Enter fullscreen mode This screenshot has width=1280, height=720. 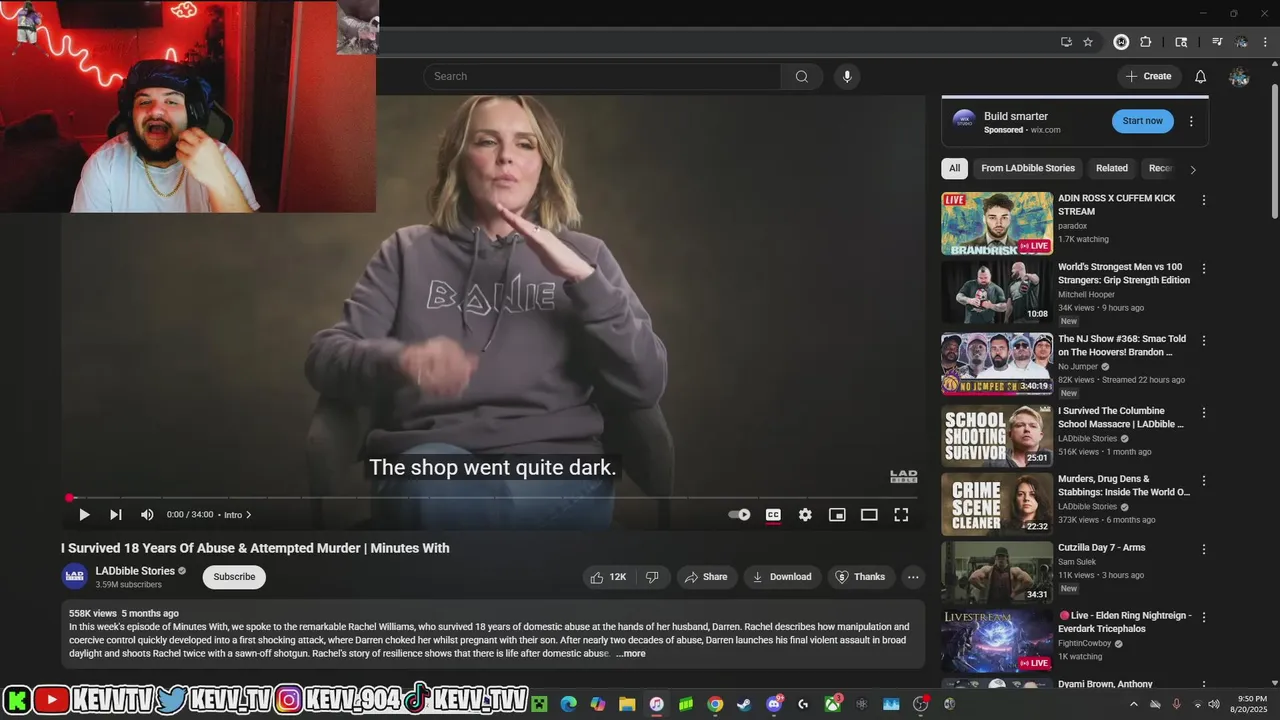coord(901,515)
